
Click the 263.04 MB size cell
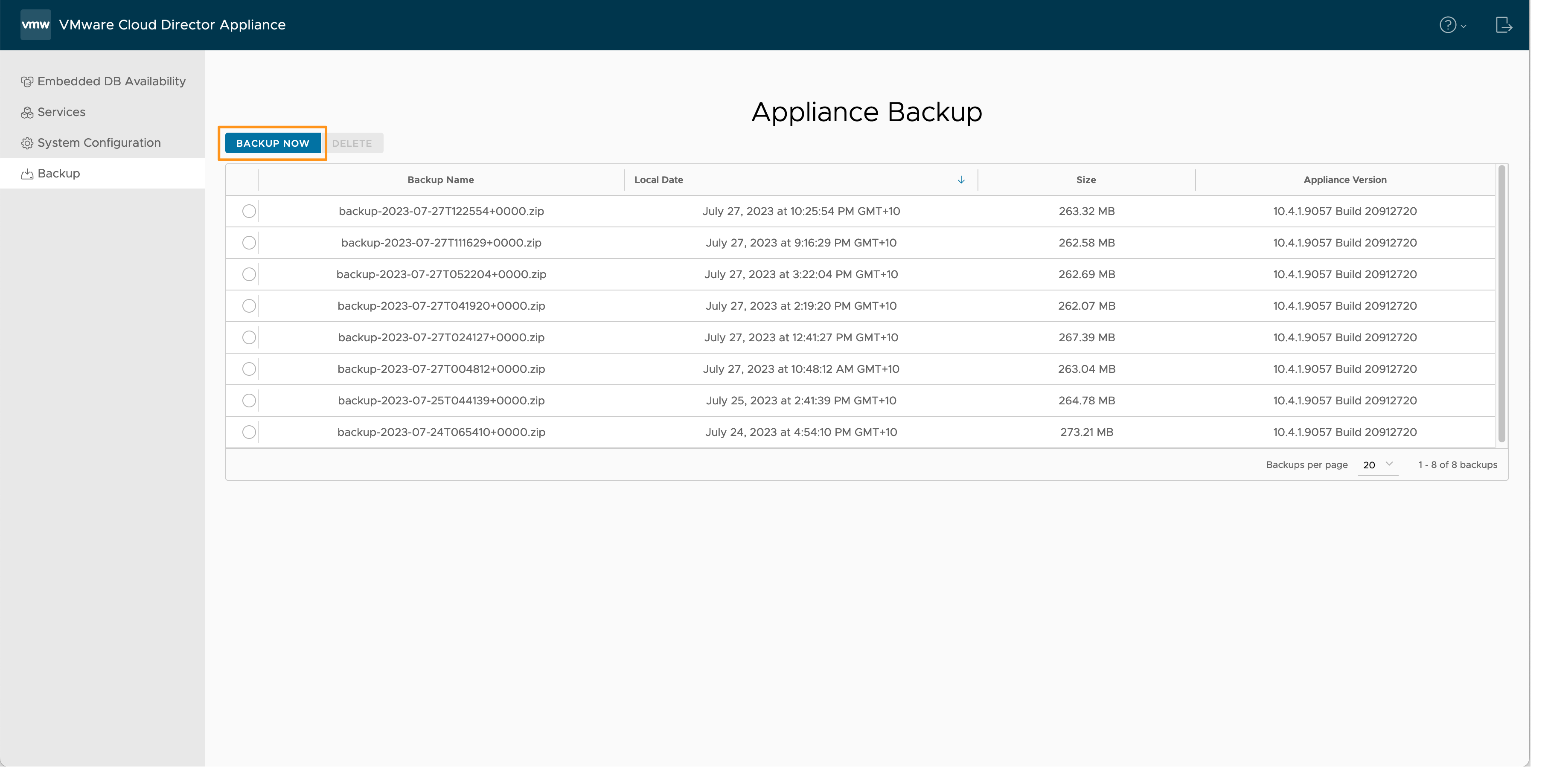[x=1086, y=369]
